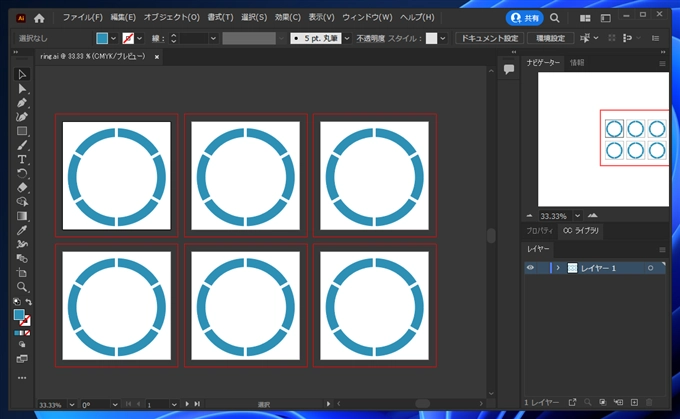
Task: Select the Type tool
Action: tap(22, 159)
